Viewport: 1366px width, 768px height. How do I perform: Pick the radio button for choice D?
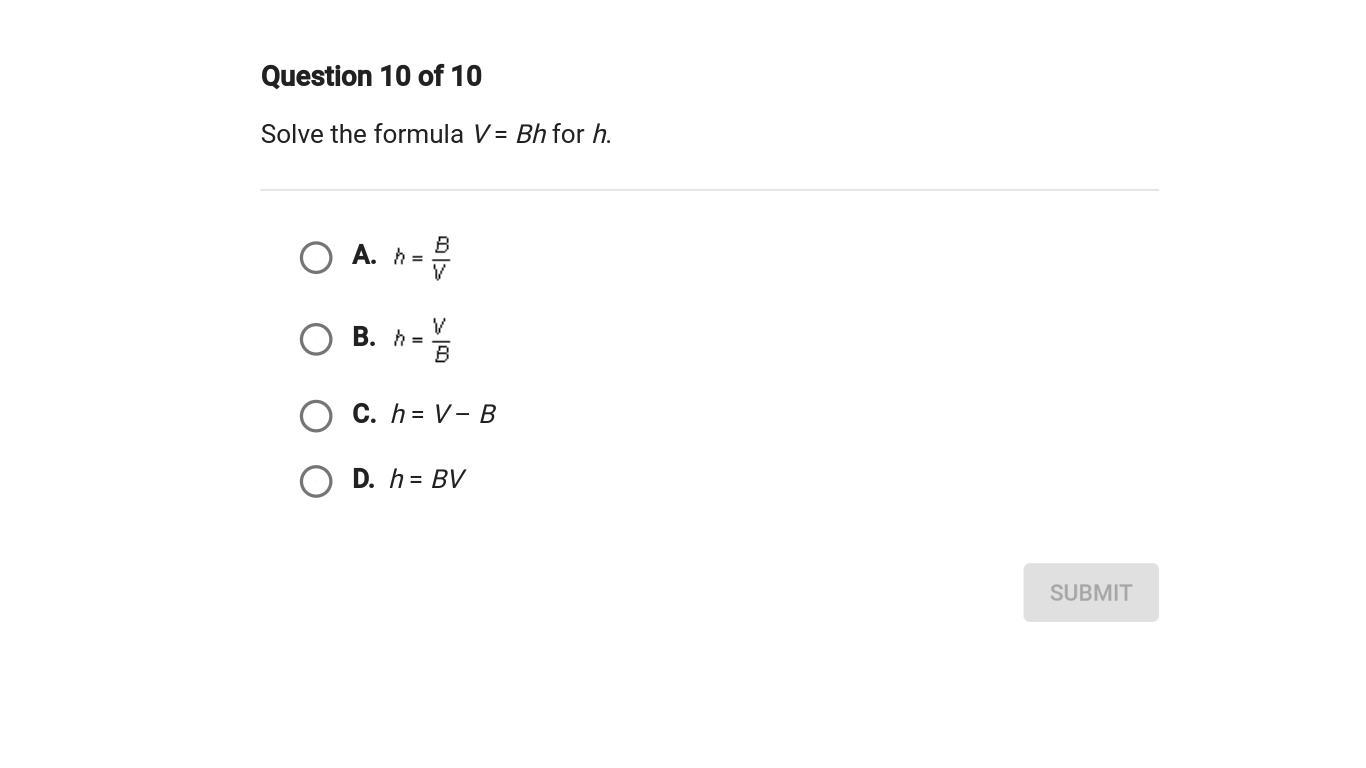pos(316,481)
